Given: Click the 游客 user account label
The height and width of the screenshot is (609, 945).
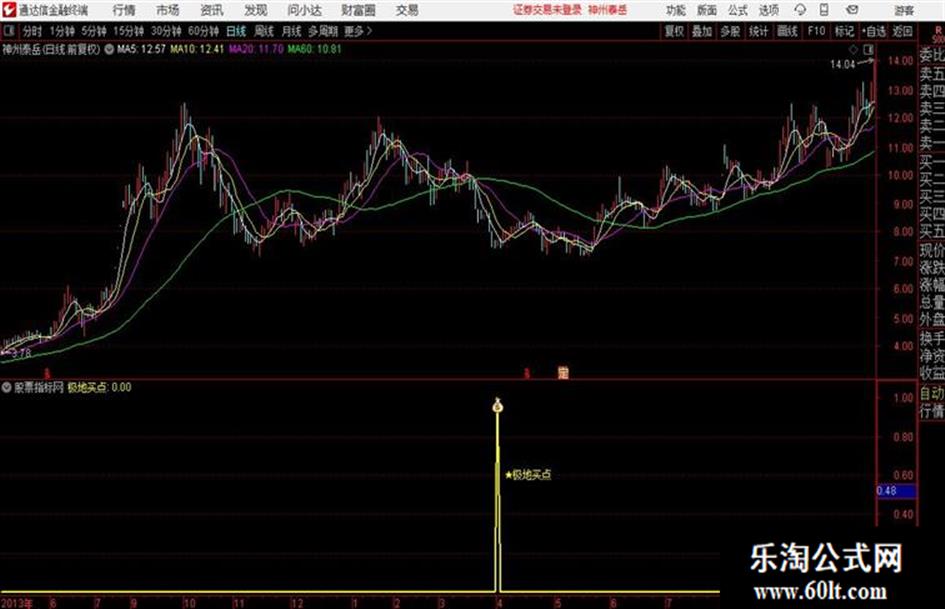Looking at the screenshot, I should pos(903,10).
